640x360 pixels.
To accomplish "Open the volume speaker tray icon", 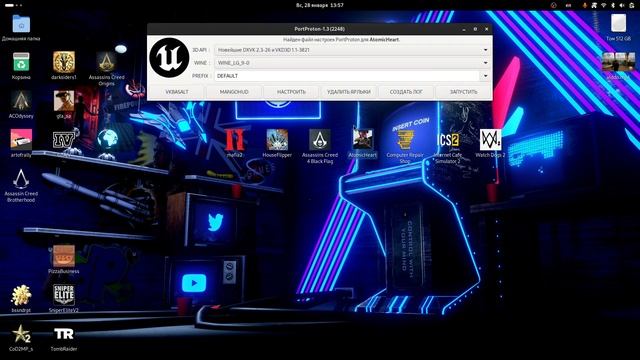I will (622, 5).
